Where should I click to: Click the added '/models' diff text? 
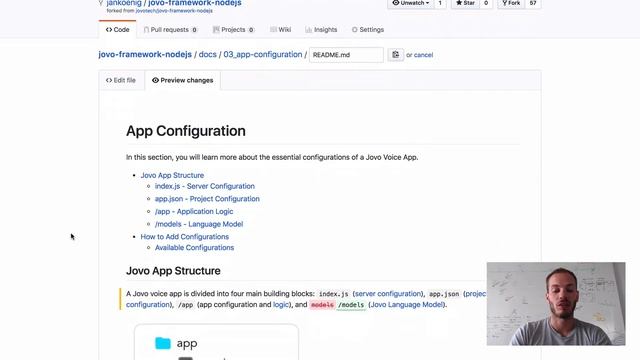(x=351, y=305)
